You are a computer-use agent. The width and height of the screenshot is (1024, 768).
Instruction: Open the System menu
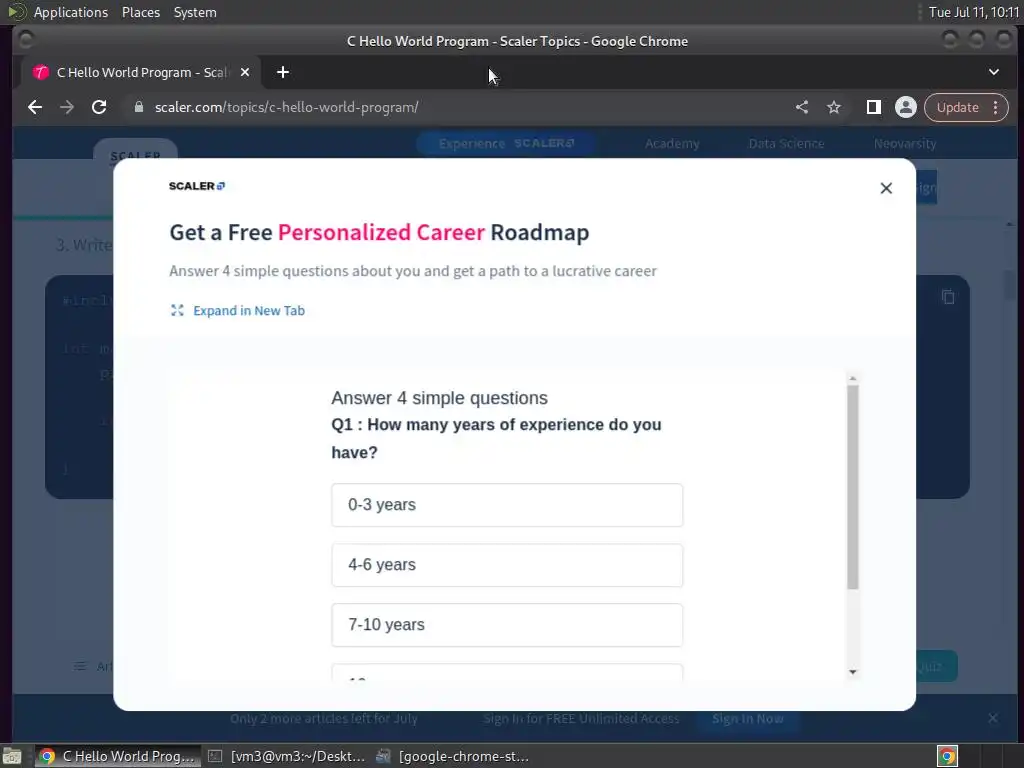(x=195, y=12)
